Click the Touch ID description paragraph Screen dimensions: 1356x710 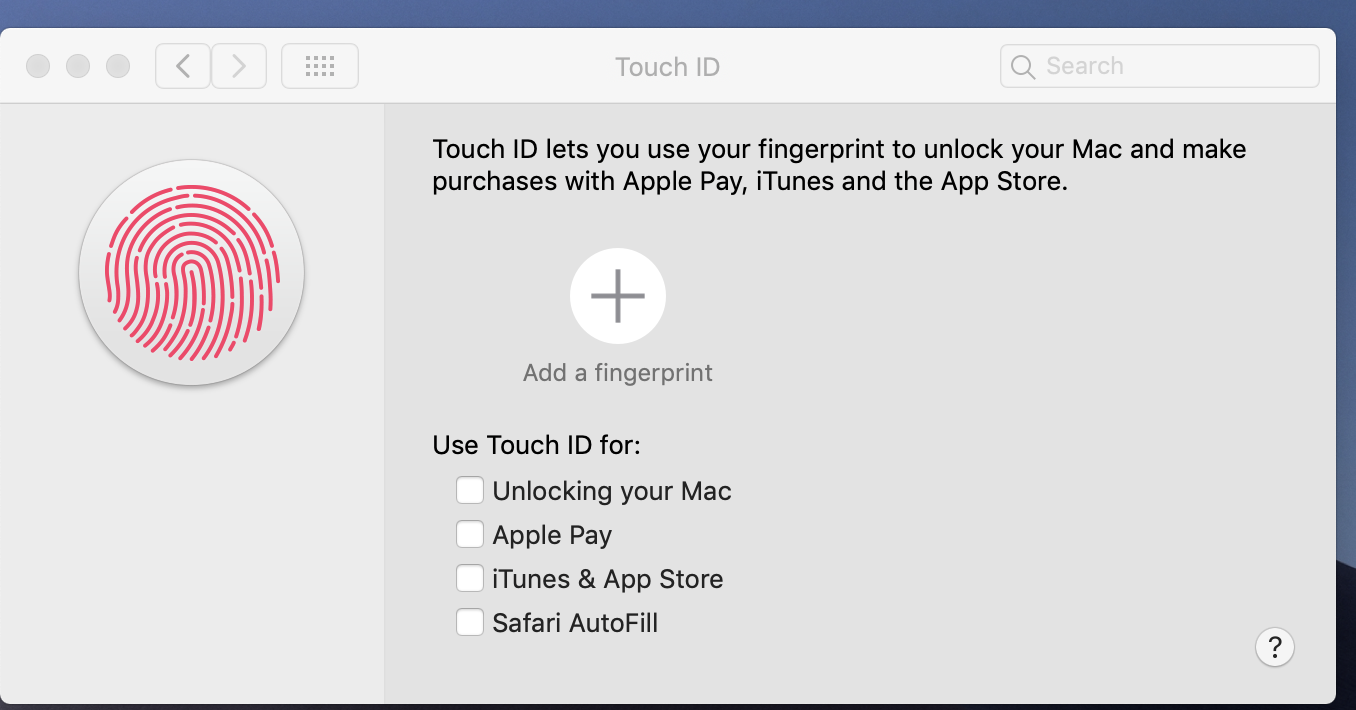click(839, 166)
